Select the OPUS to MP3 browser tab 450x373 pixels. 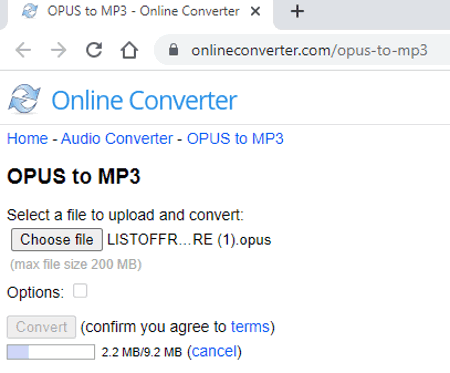click(140, 13)
